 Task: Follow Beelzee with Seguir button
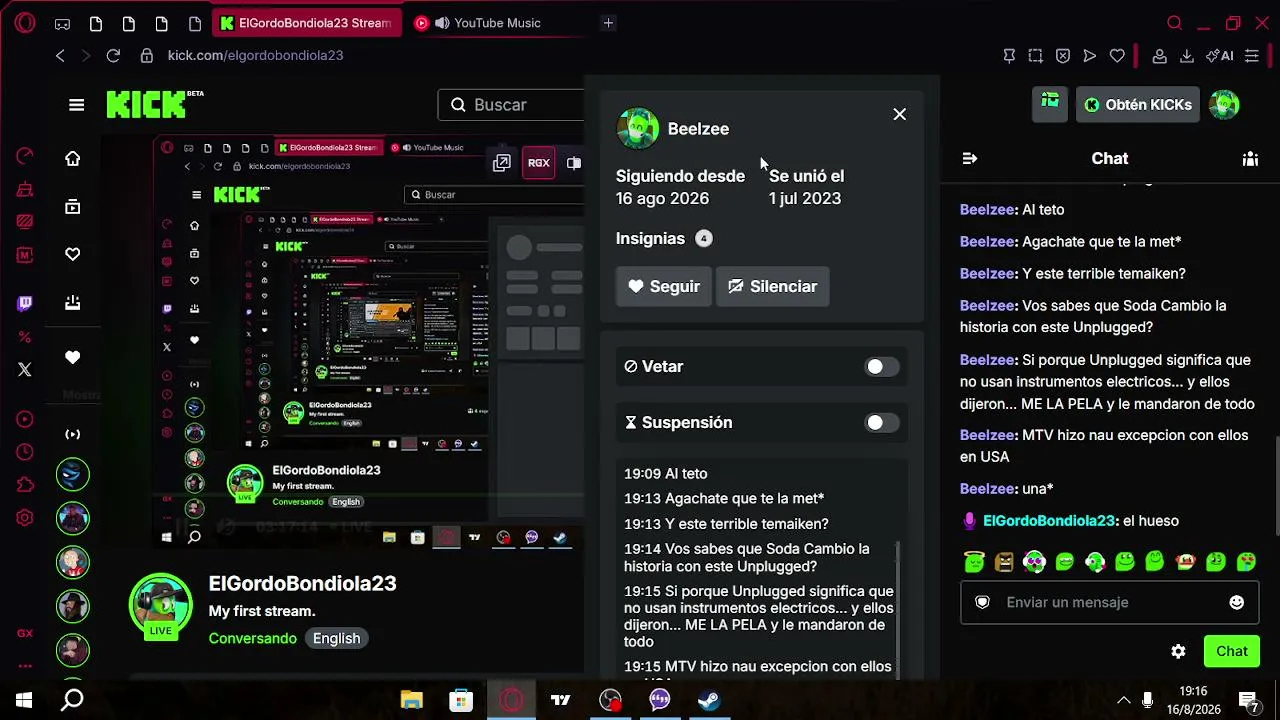(x=663, y=287)
